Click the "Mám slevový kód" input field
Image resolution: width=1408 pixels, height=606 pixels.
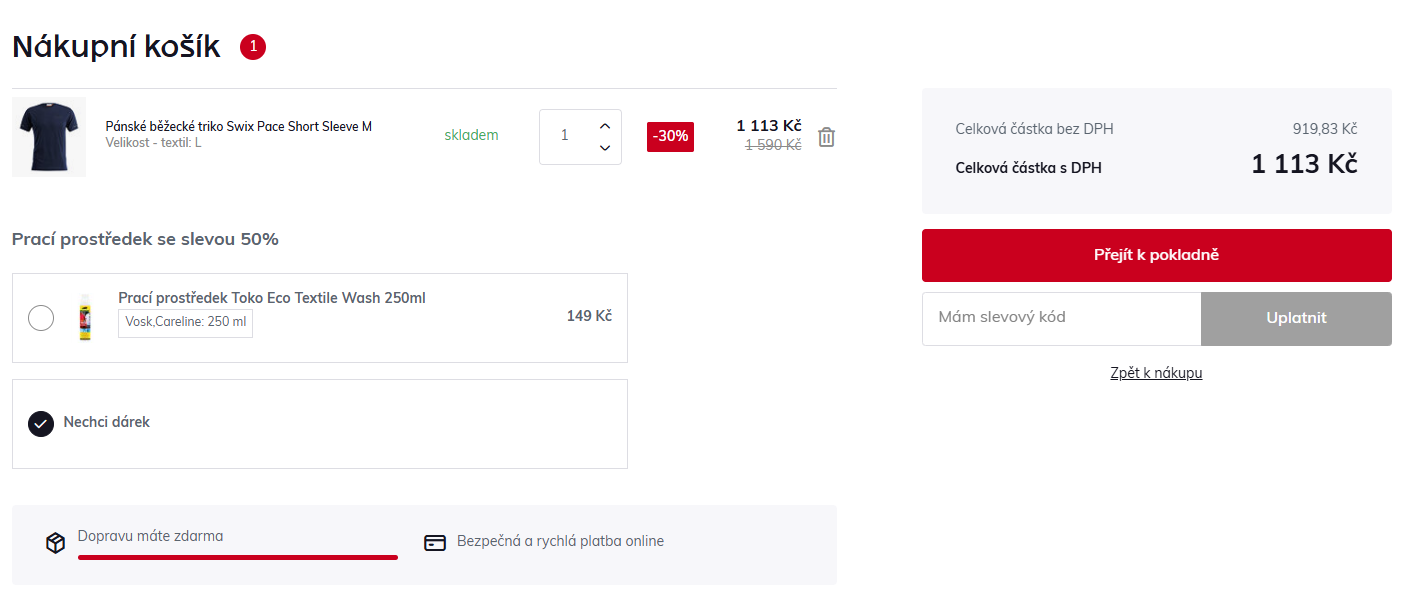click(1061, 318)
